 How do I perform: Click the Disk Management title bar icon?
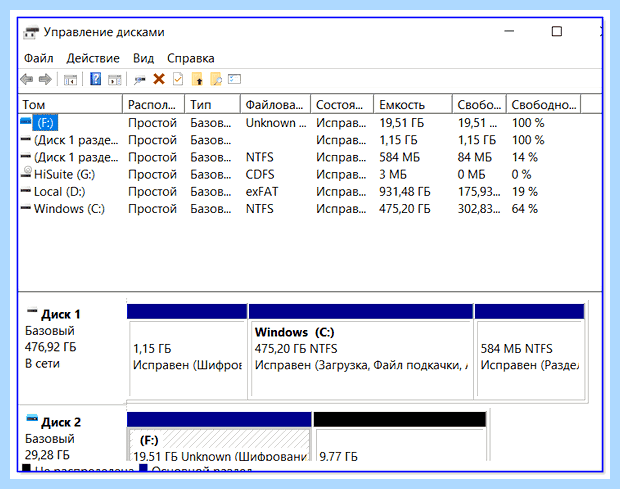click(31, 32)
